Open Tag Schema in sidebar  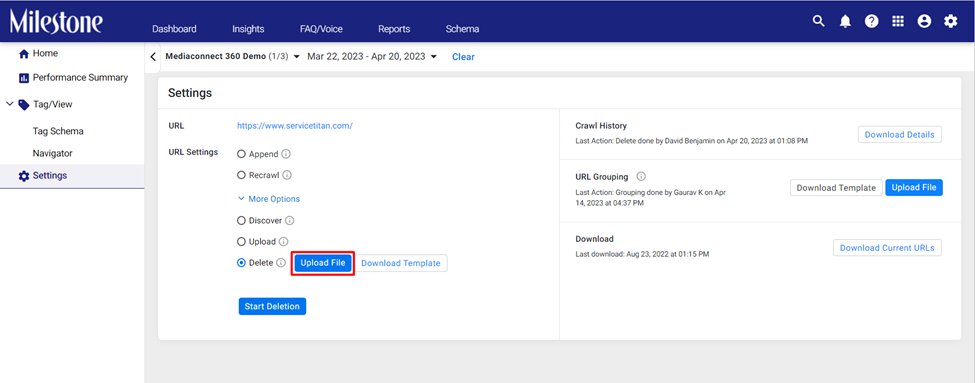(x=58, y=131)
